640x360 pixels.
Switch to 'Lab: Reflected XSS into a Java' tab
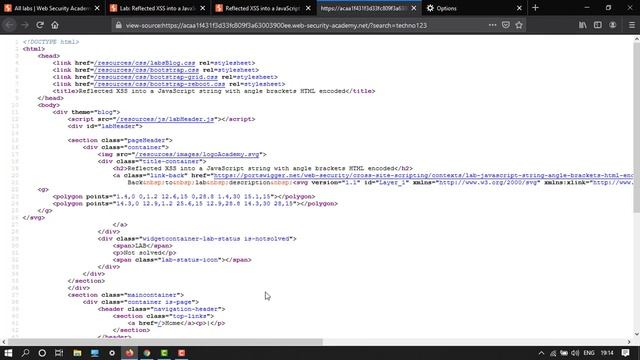point(158,8)
